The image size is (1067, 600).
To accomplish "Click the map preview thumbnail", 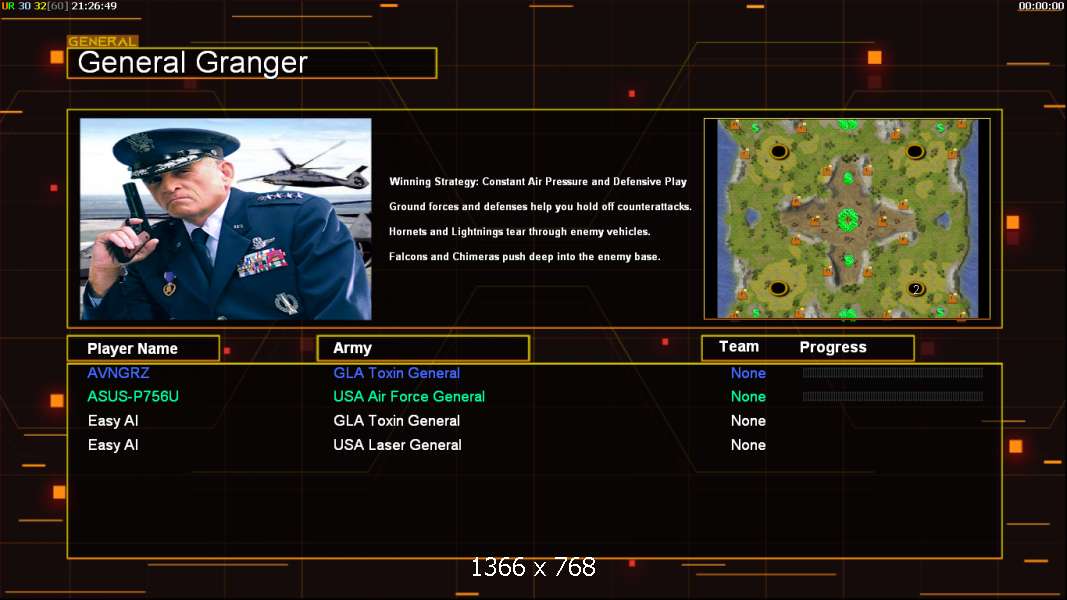I will pos(847,218).
